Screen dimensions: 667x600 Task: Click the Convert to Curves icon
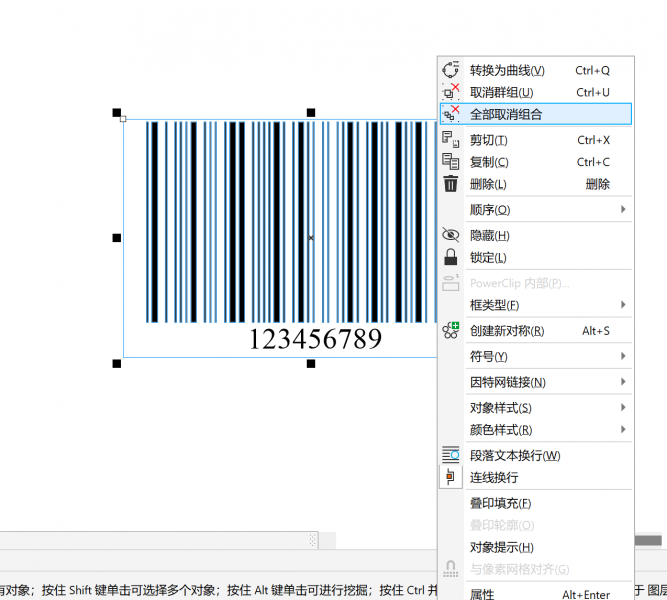[450, 70]
